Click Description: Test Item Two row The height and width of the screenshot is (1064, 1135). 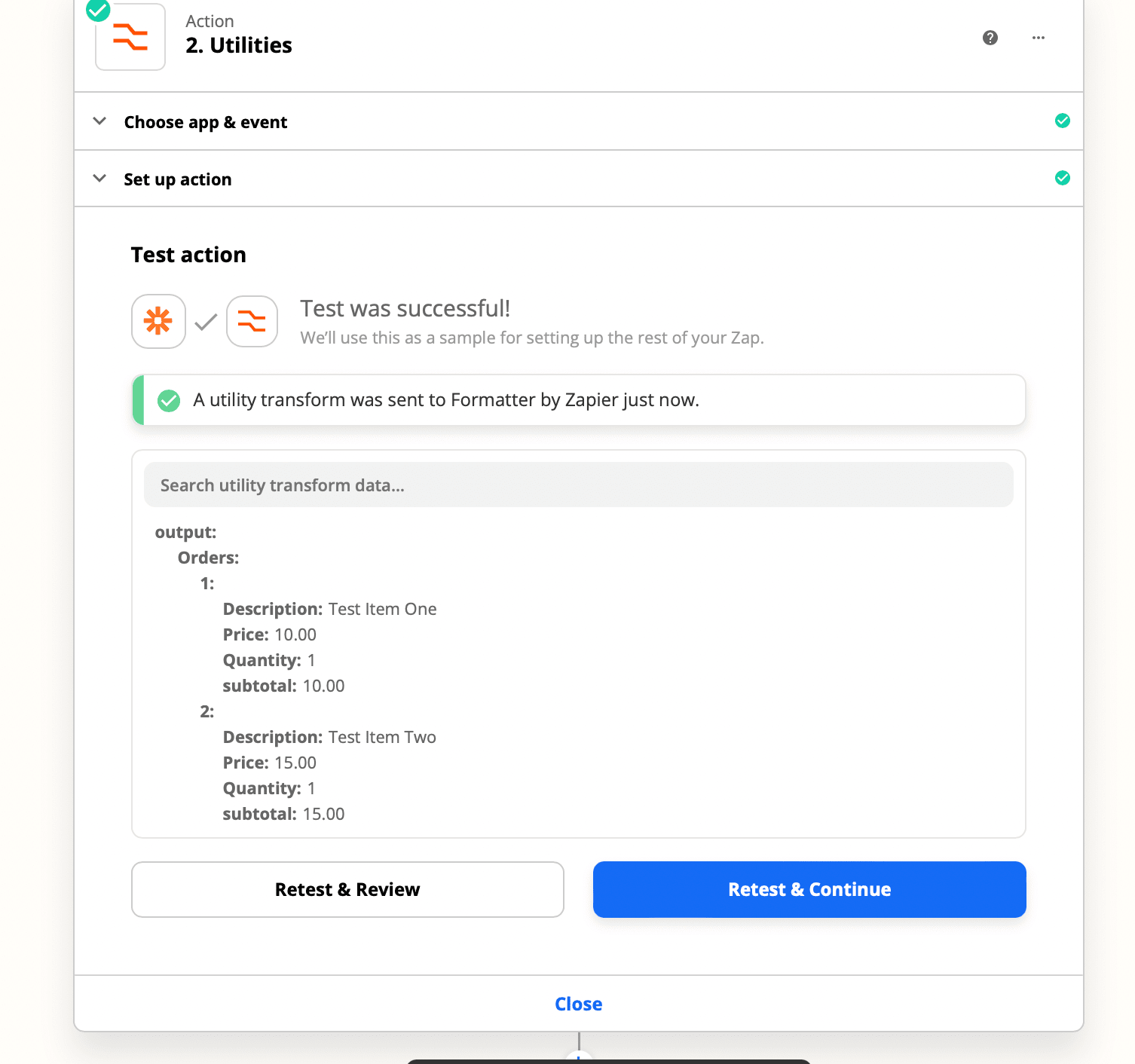click(x=329, y=737)
